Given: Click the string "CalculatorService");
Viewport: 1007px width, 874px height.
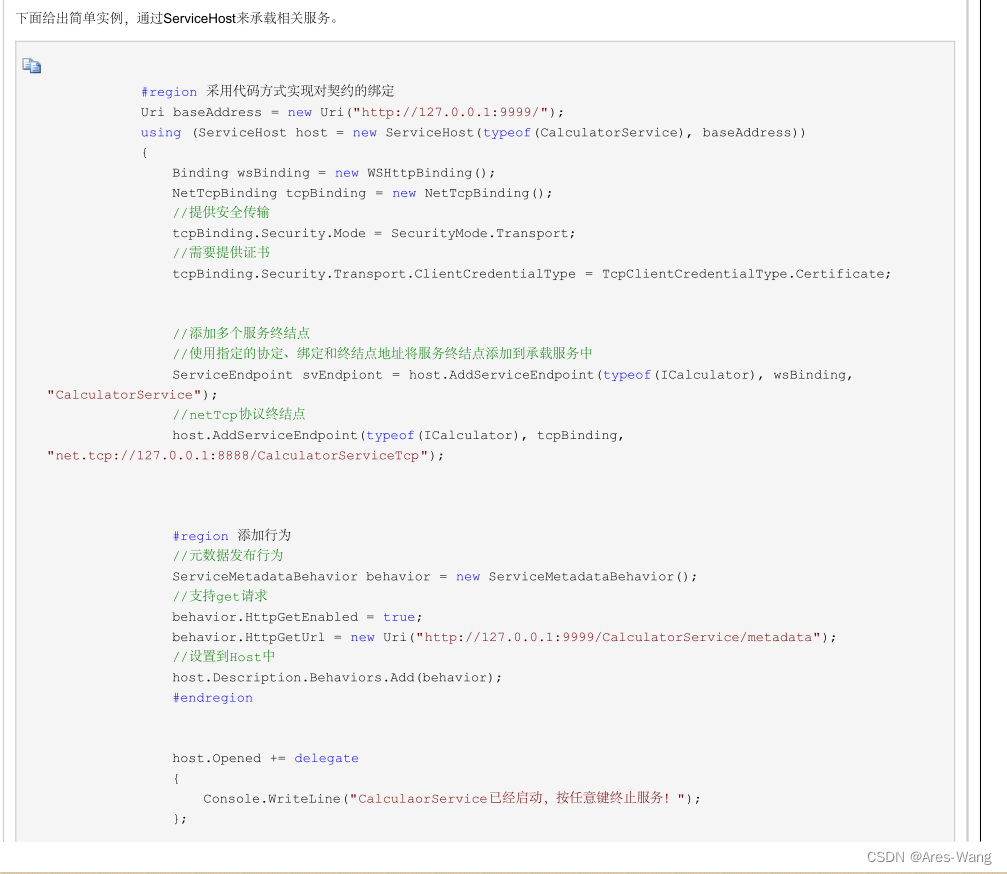Looking at the screenshot, I should pos(132,395).
